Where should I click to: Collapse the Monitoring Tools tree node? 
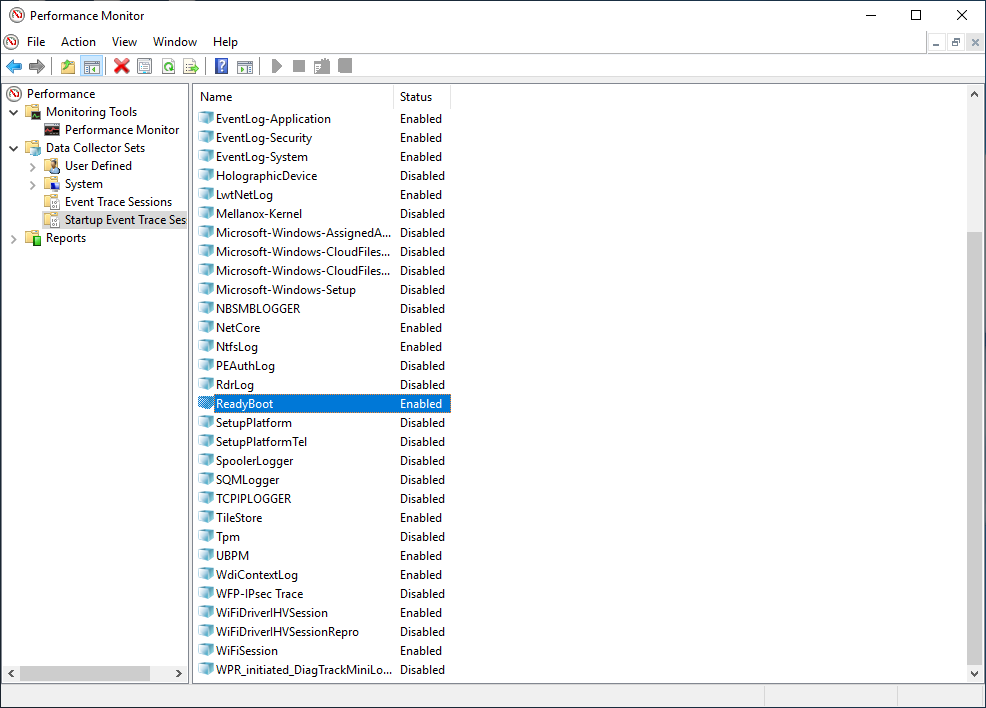13,112
